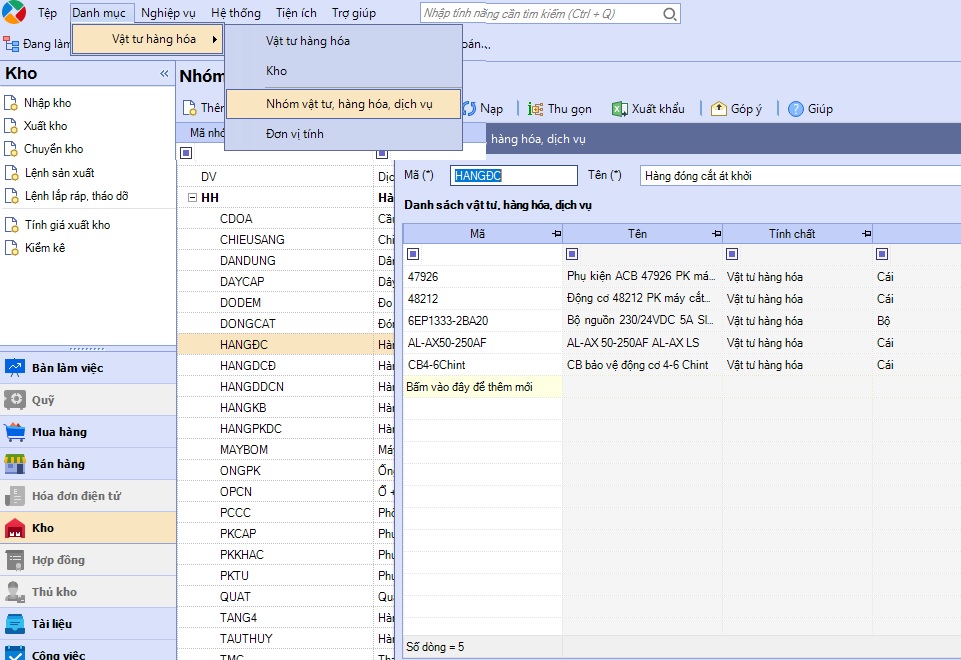Click the Thu gọn collapse icon

coord(536,109)
